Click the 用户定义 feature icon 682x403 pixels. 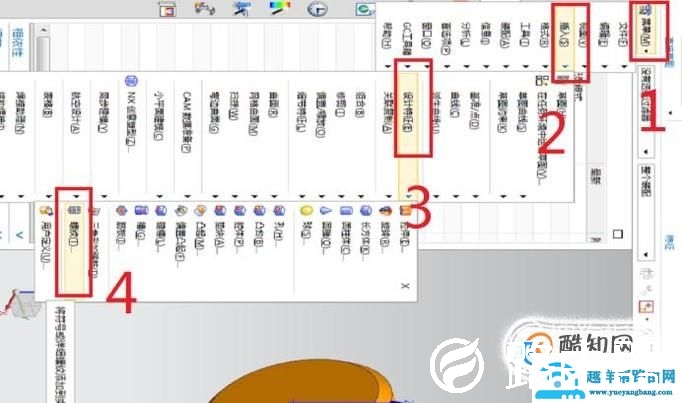click(43, 211)
